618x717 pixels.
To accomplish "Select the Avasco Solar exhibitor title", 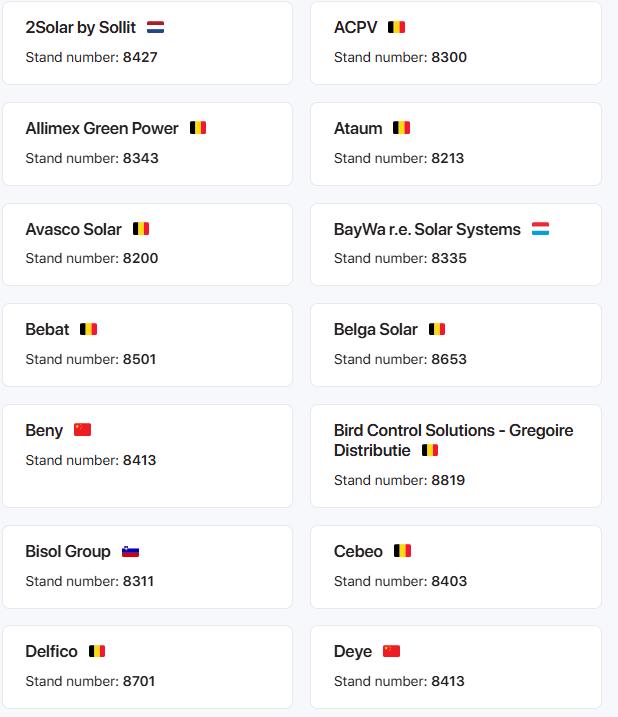I will coord(74,229).
